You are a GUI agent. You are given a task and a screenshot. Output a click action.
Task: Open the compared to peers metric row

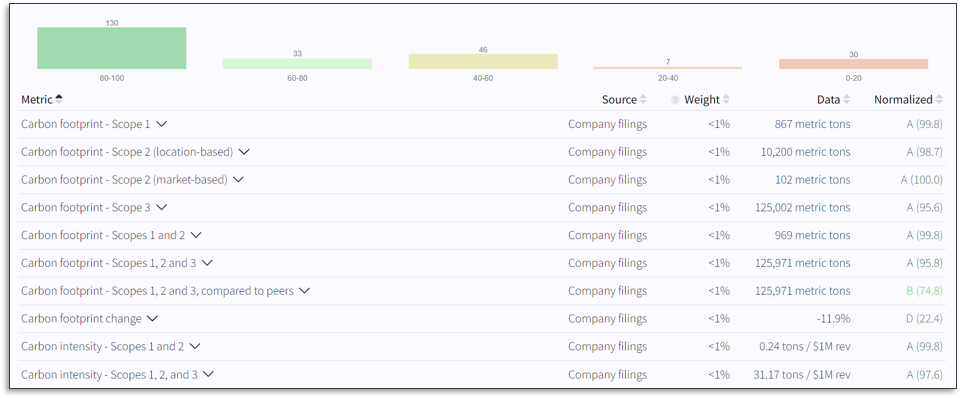click(x=480, y=291)
